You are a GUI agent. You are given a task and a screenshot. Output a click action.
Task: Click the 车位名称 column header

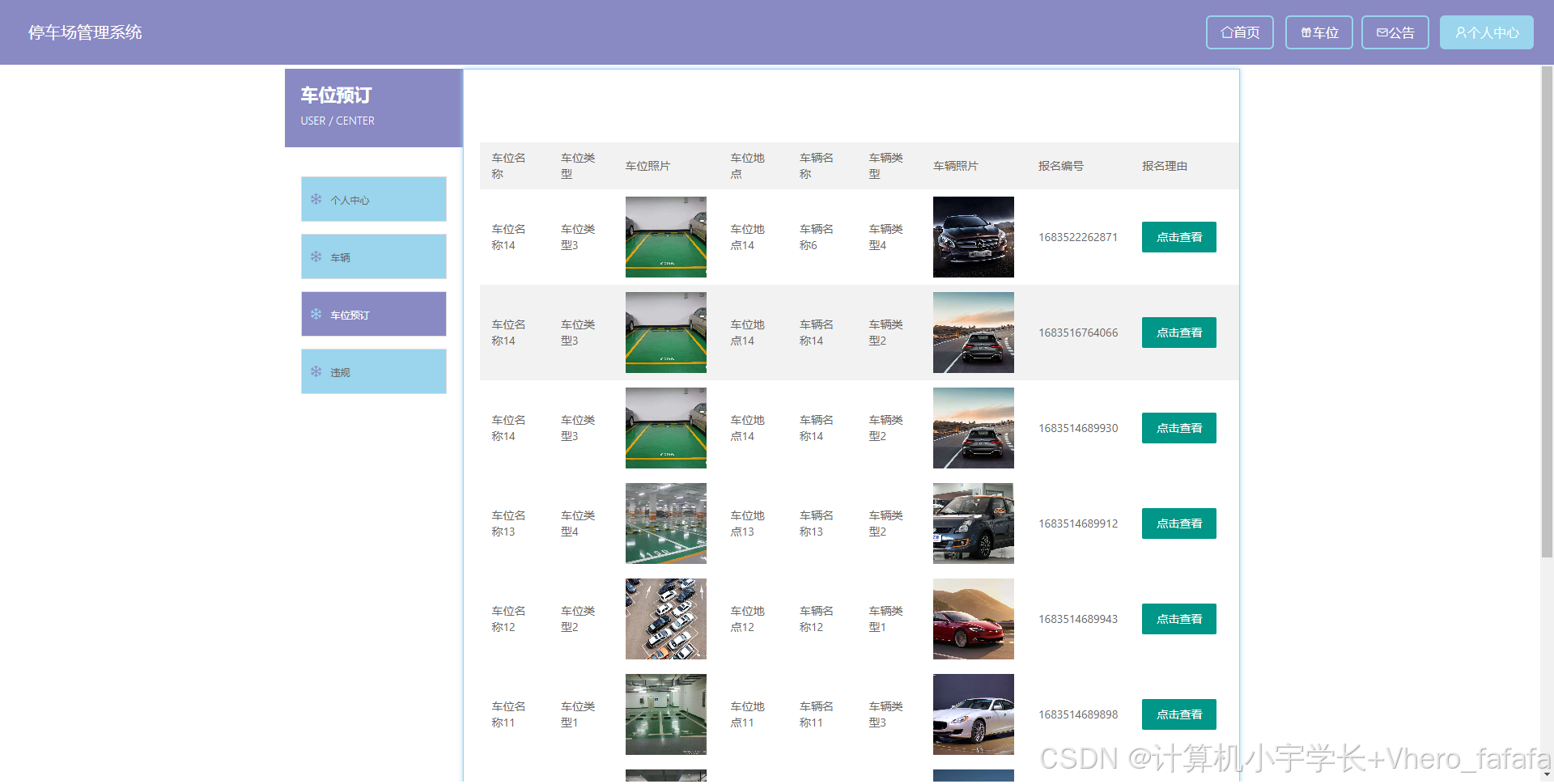point(508,166)
